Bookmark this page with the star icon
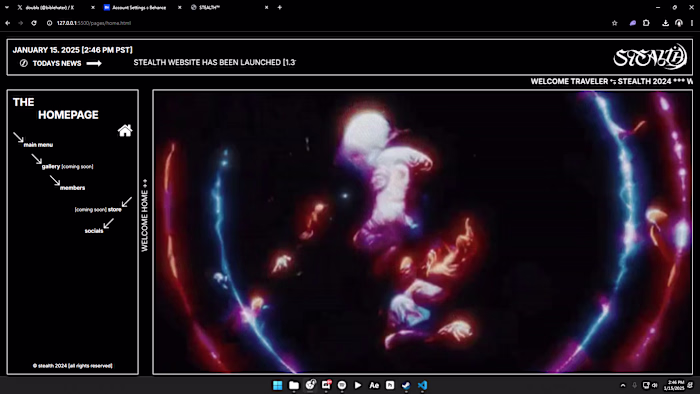Viewport: 700px width, 394px height. [x=615, y=23]
